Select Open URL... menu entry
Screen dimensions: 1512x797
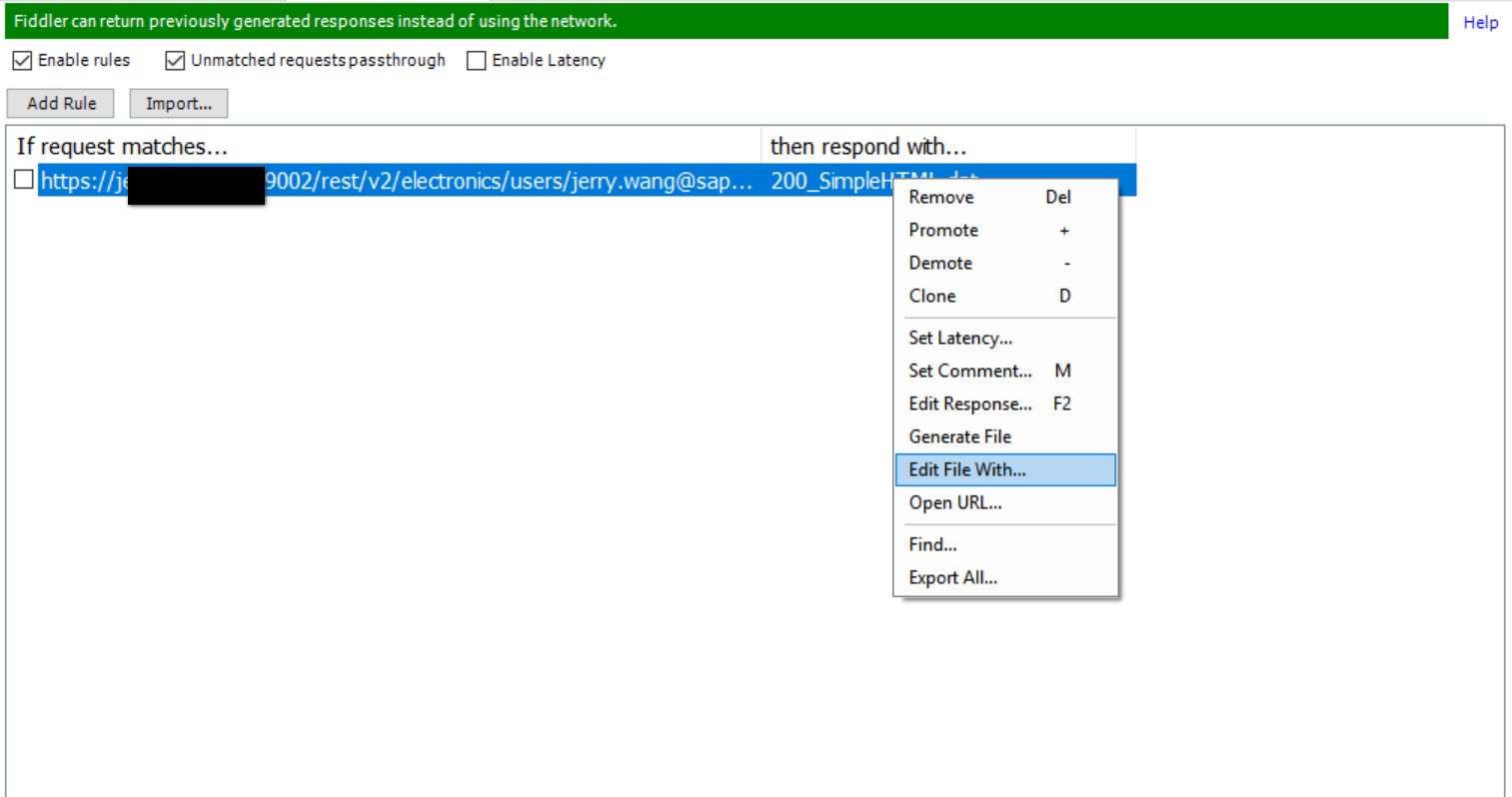[1005, 502]
